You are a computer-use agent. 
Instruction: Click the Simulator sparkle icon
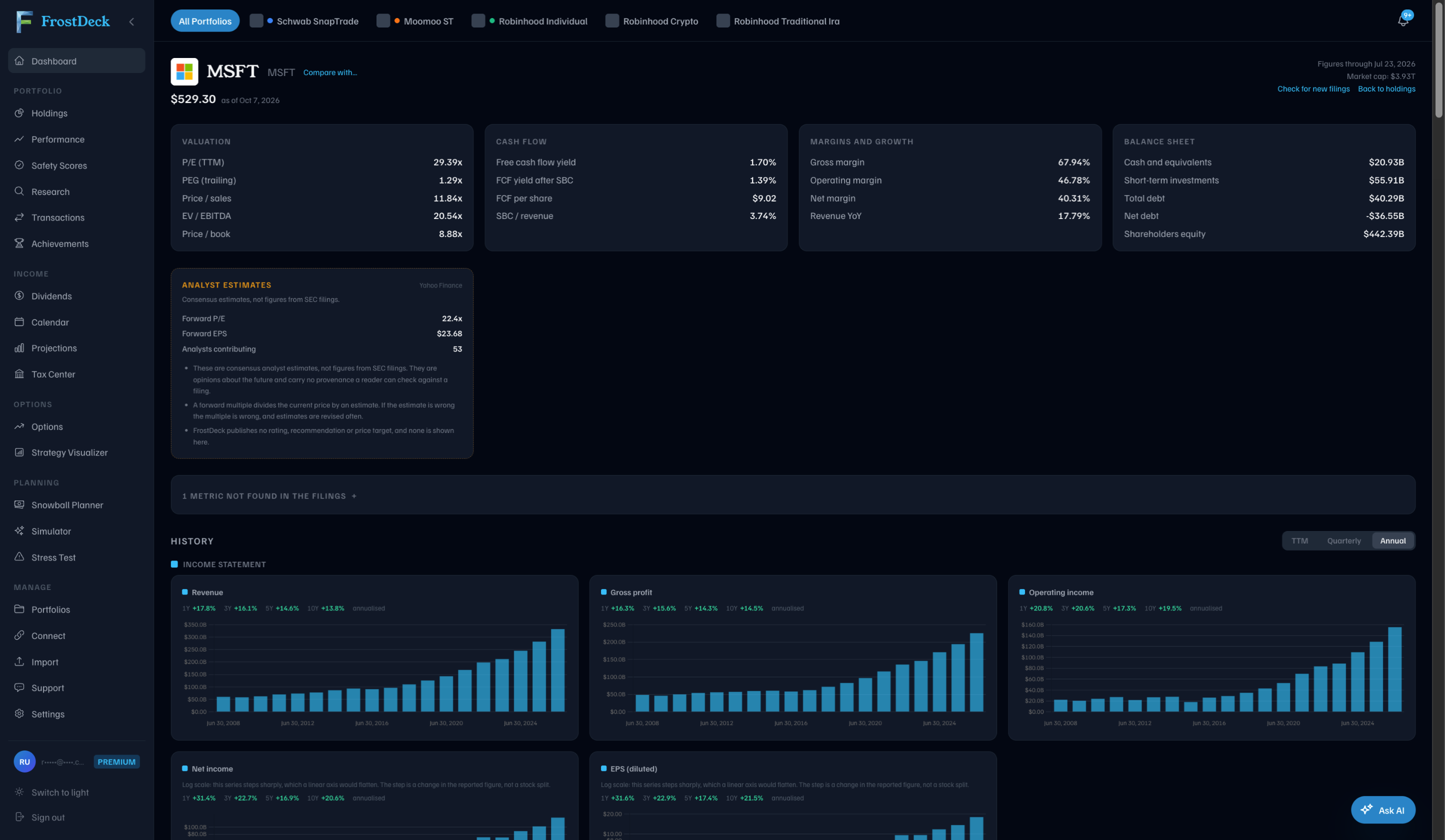pos(19,531)
